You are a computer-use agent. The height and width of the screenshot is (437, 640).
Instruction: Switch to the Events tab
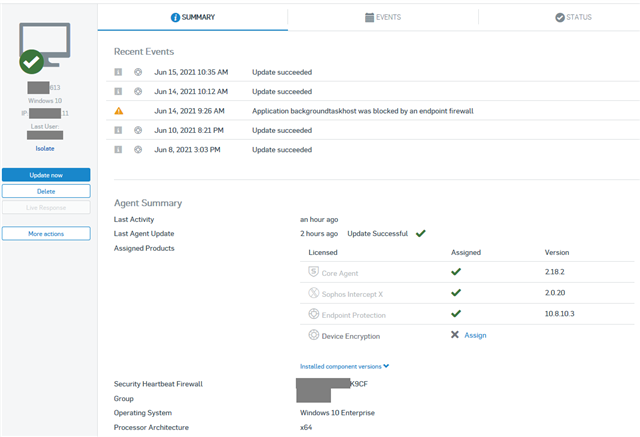pos(383,17)
